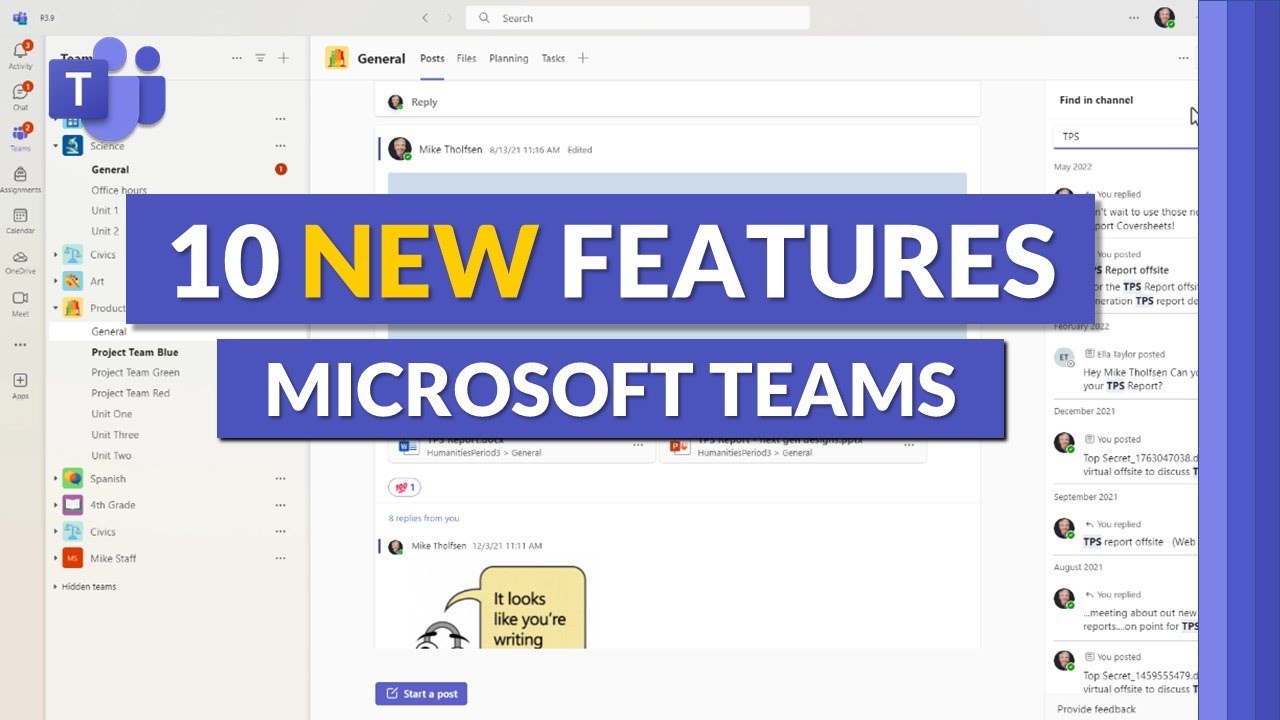The height and width of the screenshot is (720, 1280).
Task: Open Mike Tholfsen's avatar on the 8/13/21 post
Action: pos(400,149)
